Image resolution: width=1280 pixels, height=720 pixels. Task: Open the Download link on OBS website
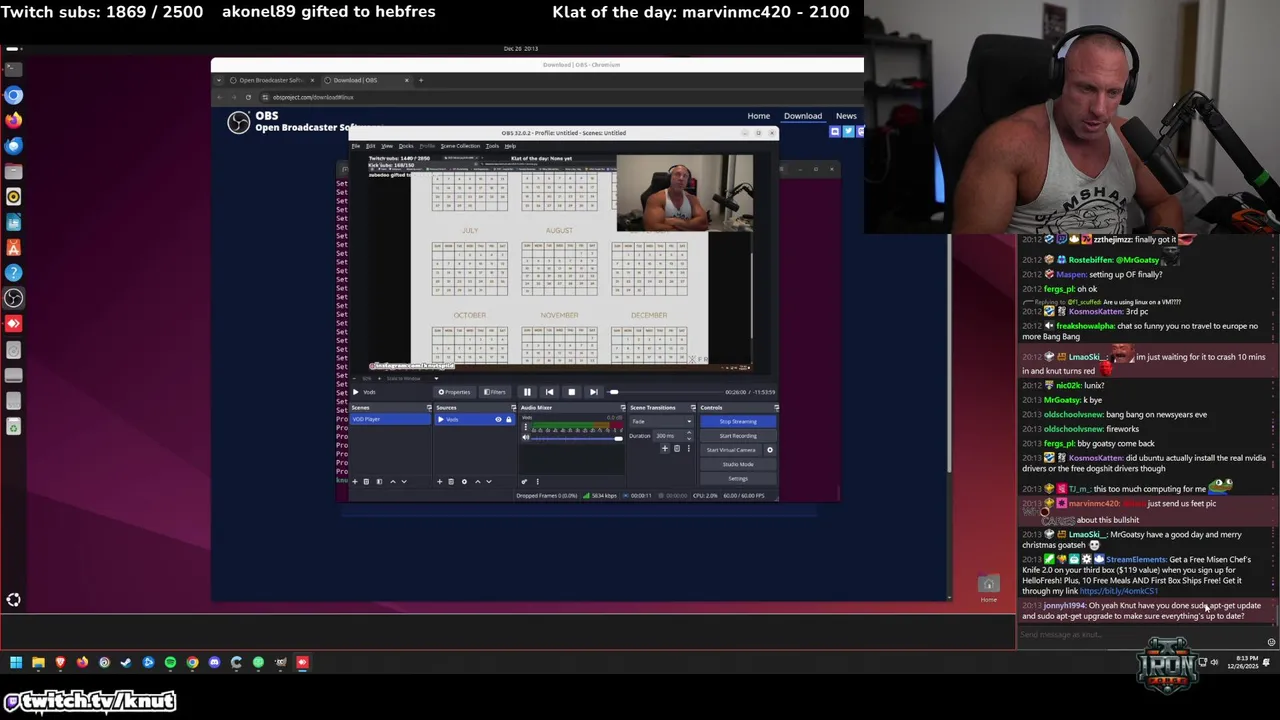803,116
